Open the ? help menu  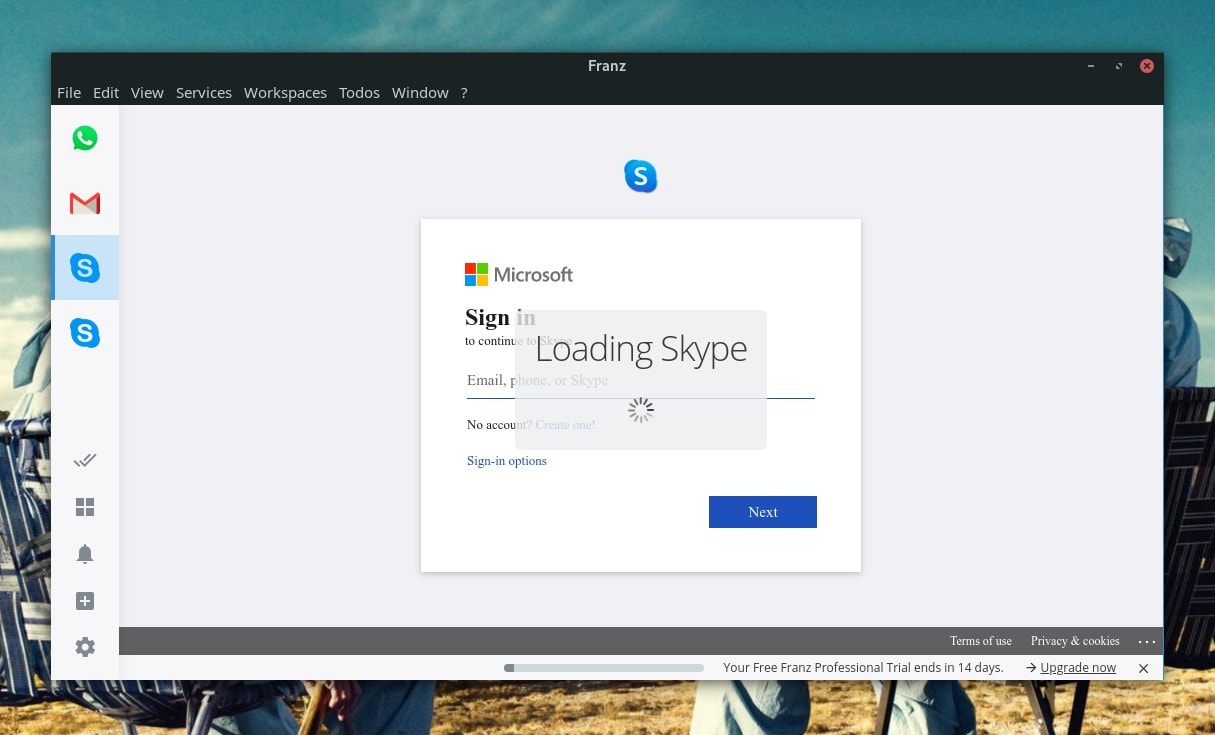click(x=464, y=93)
